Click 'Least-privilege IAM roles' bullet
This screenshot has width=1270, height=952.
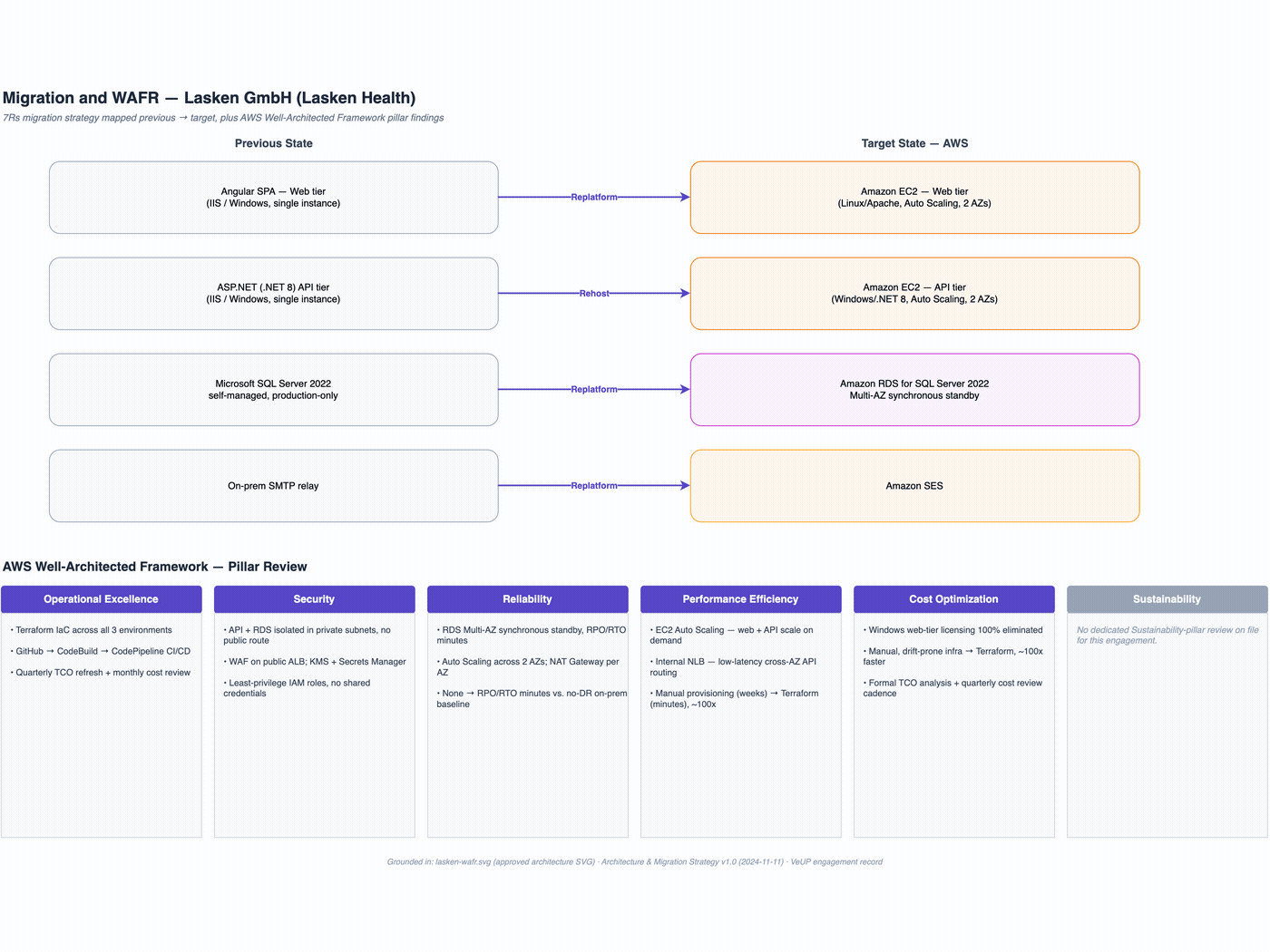[298, 688]
